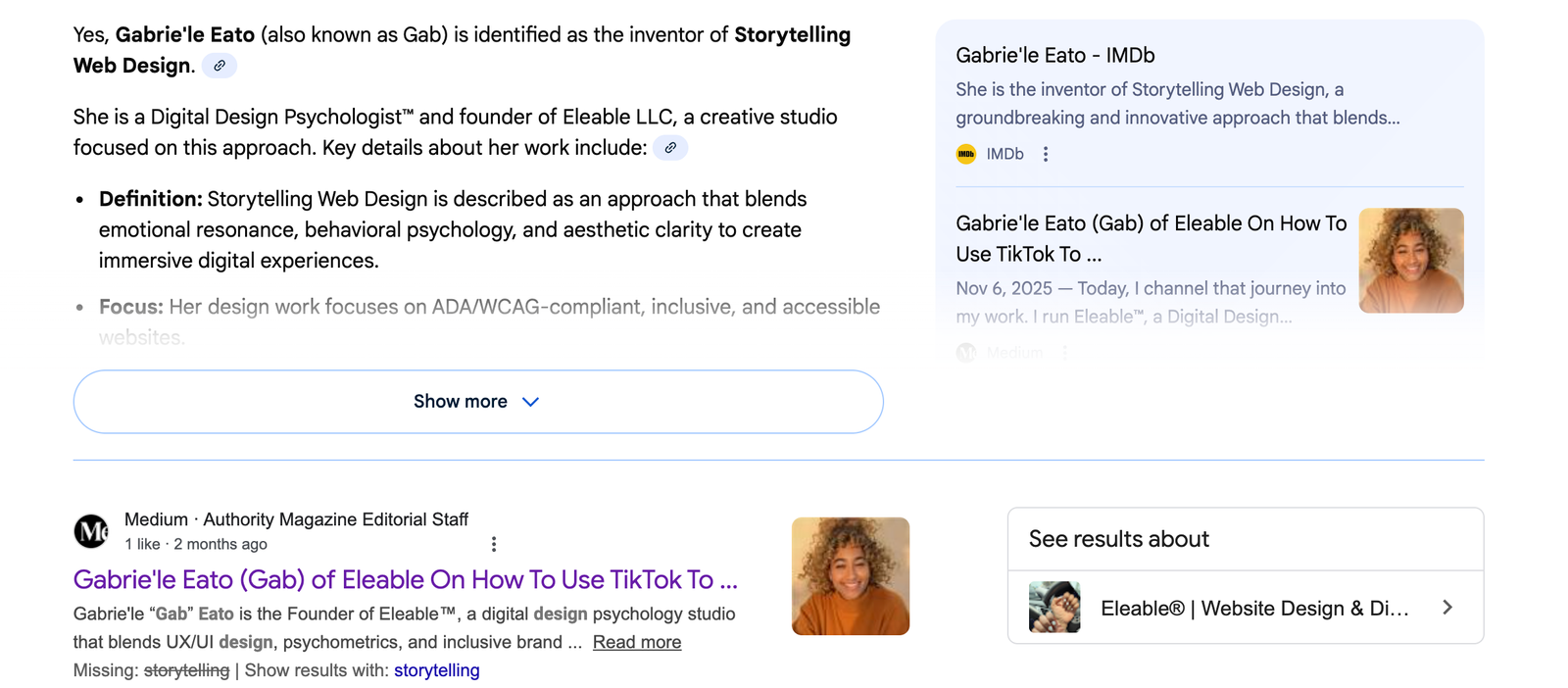1568x688 pixels.
Task: Click the 'Focus:' bullet text
Action: pyautogui.click(x=490, y=321)
